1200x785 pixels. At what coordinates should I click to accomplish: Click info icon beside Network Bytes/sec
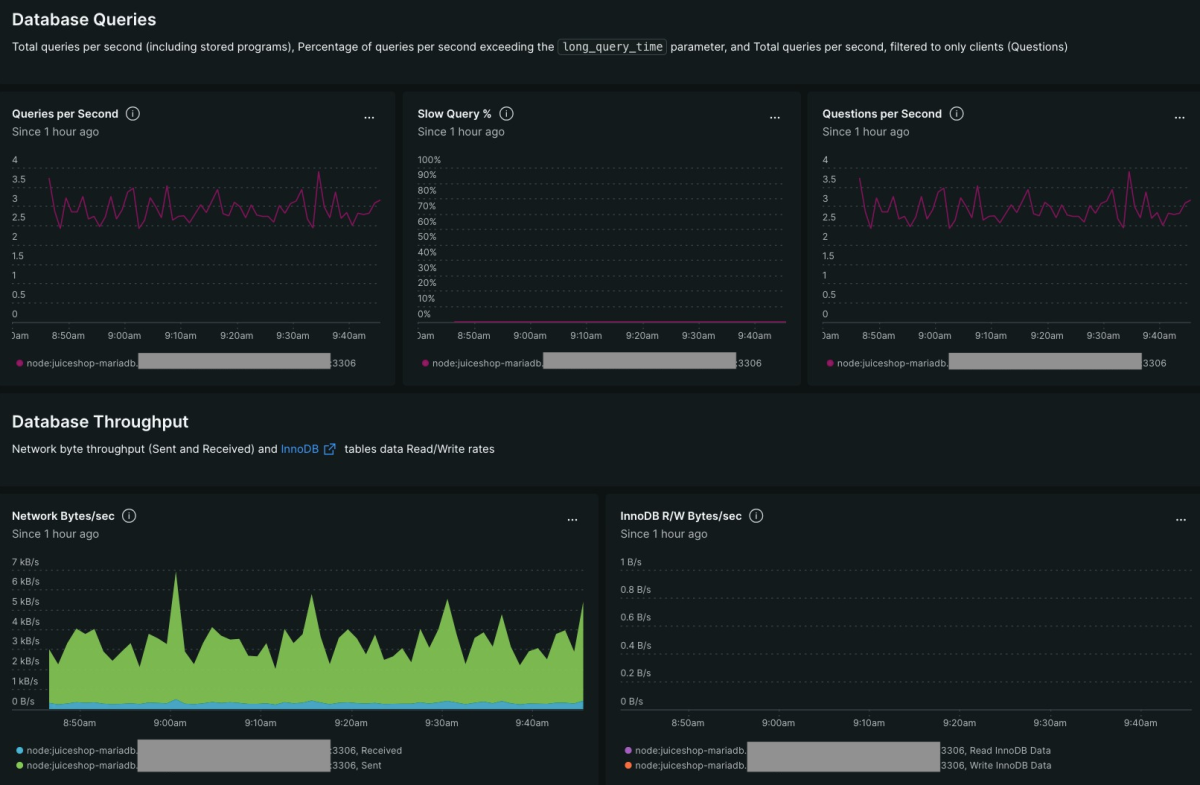[129, 516]
